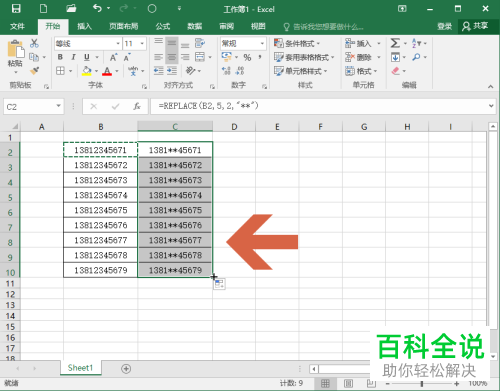Toggle center horizontal alignment
Image resolution: width=500 pixels, height=391 pixels.
pos(172,57)
